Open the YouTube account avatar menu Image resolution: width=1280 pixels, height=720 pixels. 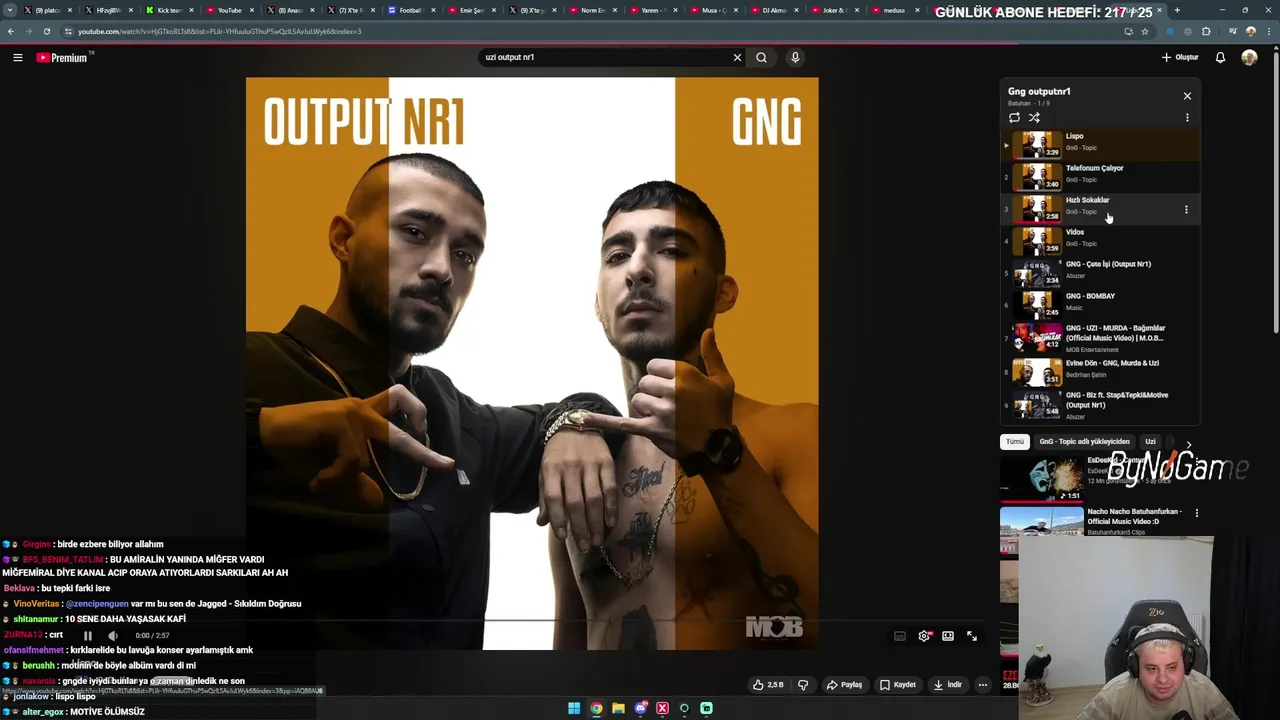pos(1249,58)
